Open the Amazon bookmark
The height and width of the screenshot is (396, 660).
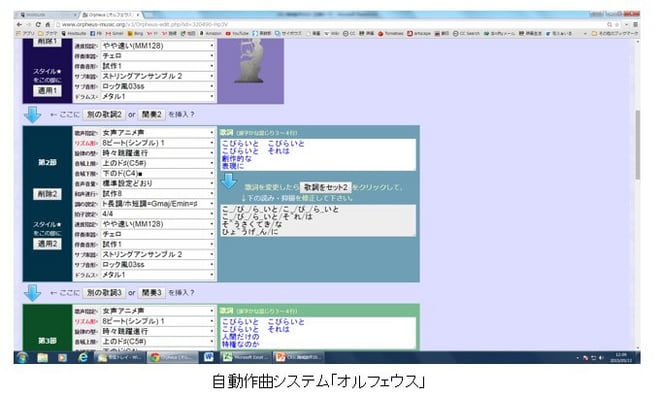pos(210,33)
